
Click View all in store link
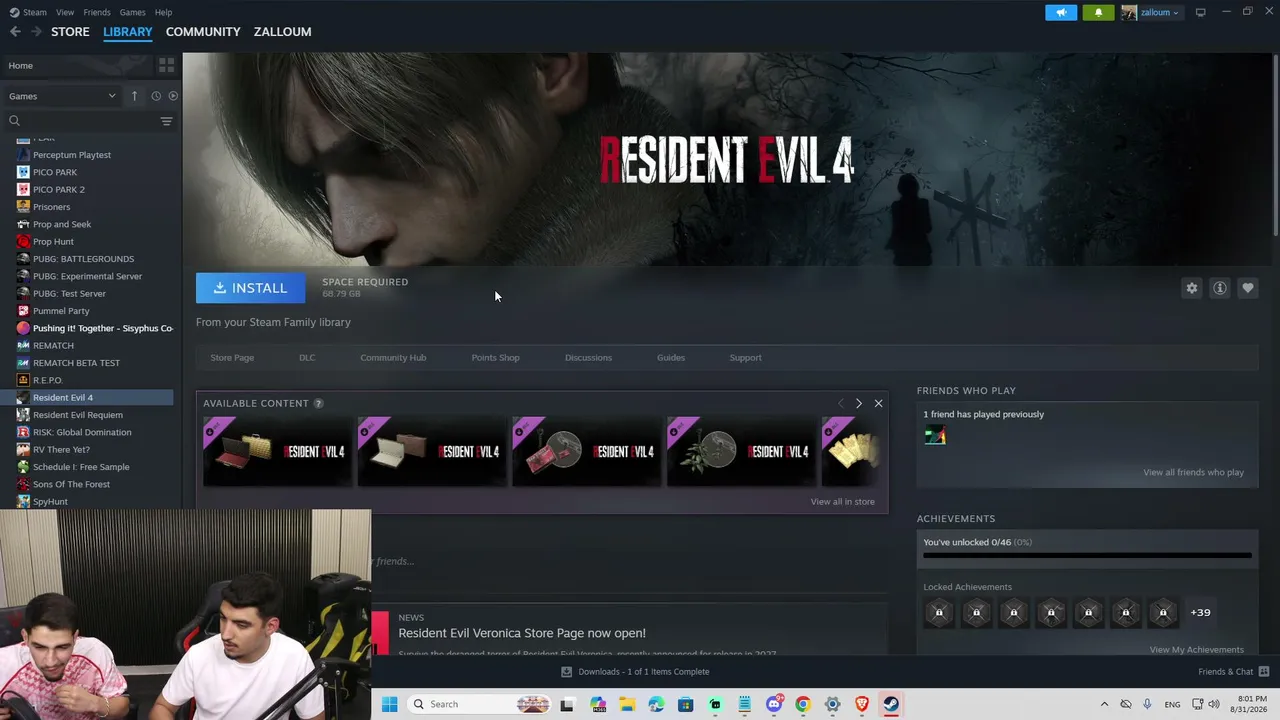click(x=843, y=502)
